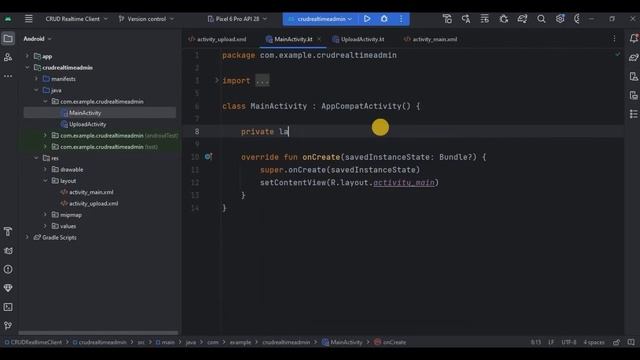
Task: Expand the drawable folder
Action: (45, 169)
